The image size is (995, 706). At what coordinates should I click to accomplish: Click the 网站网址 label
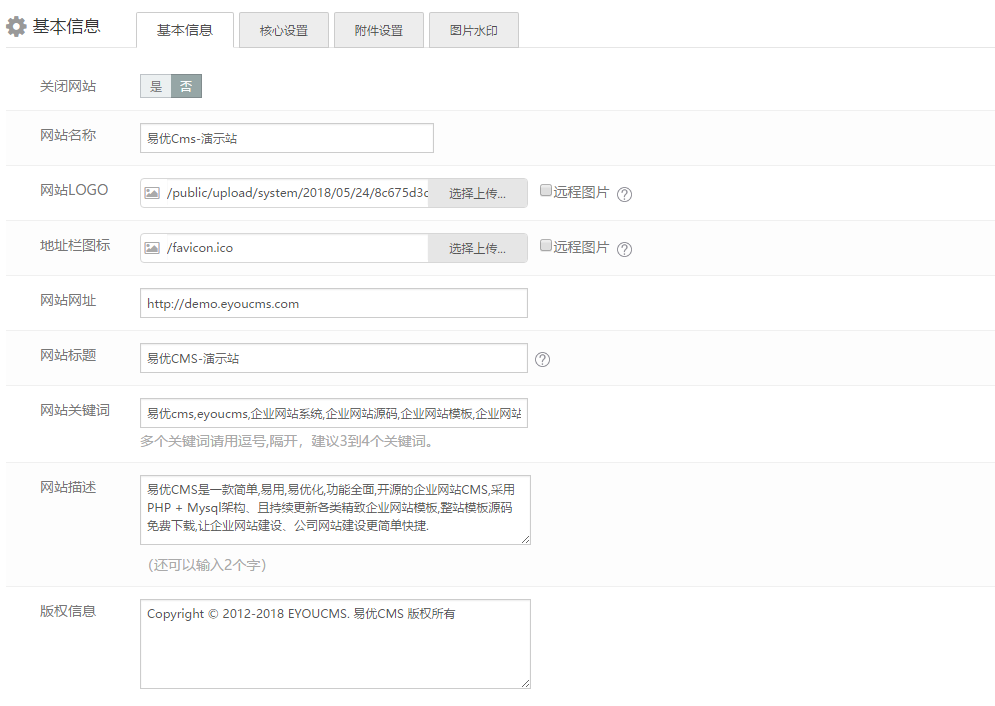click(68, 301)
